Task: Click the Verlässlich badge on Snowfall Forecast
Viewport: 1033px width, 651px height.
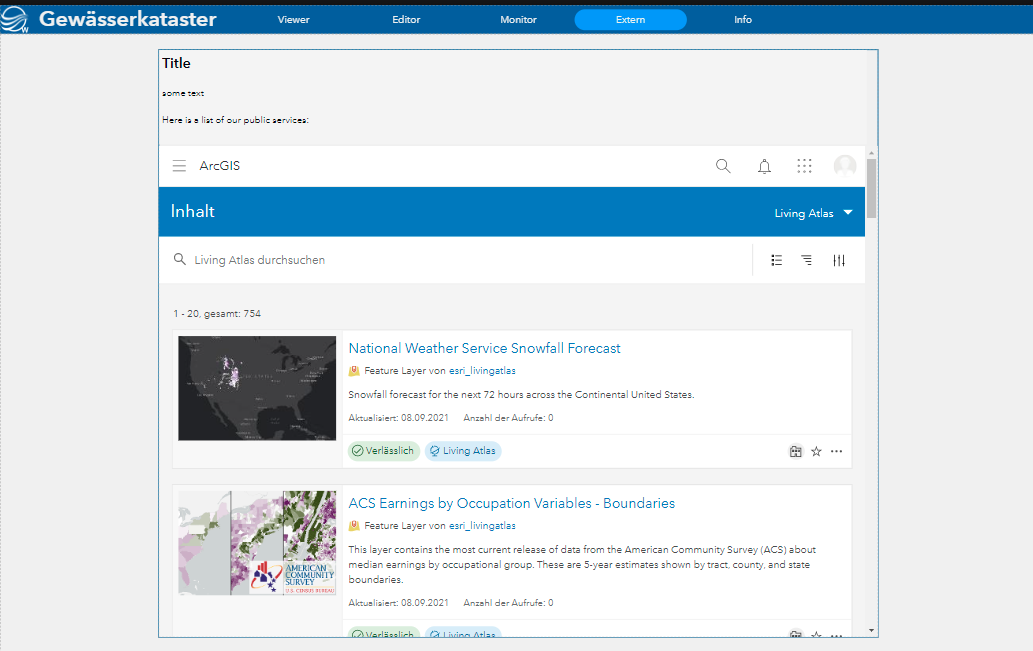Action: tap(383, 451)
